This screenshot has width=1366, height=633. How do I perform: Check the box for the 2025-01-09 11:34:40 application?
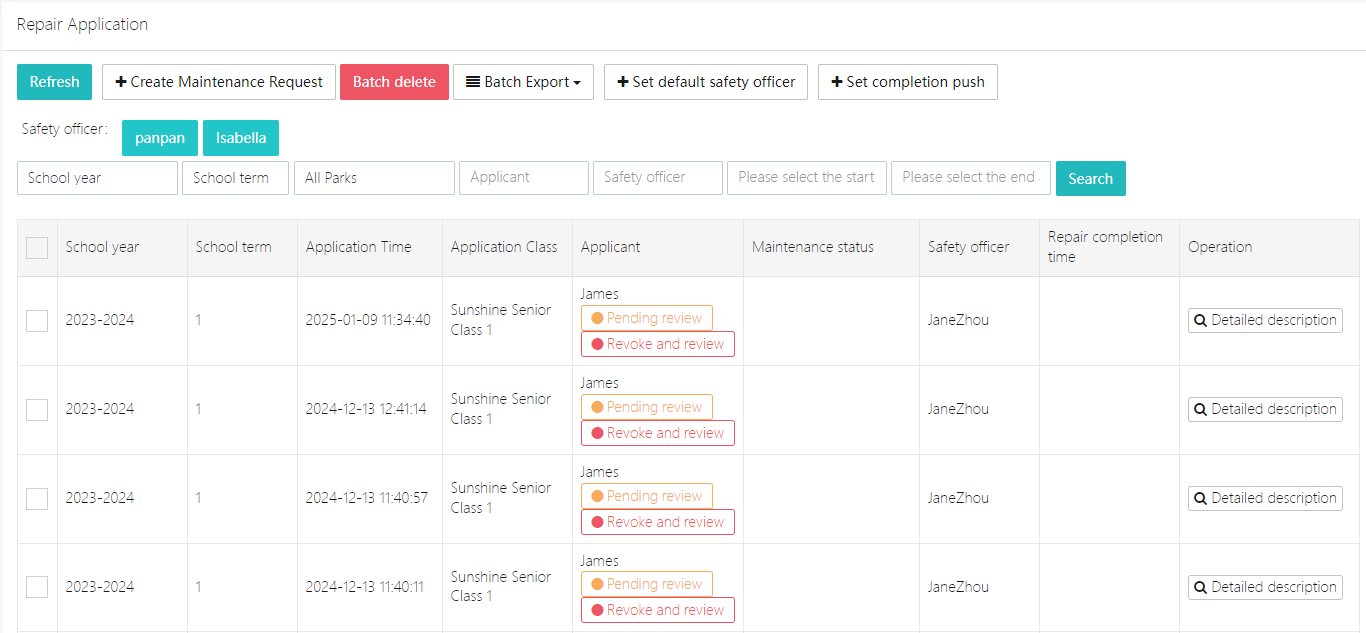pyautogui.click(x=37, y=321)
